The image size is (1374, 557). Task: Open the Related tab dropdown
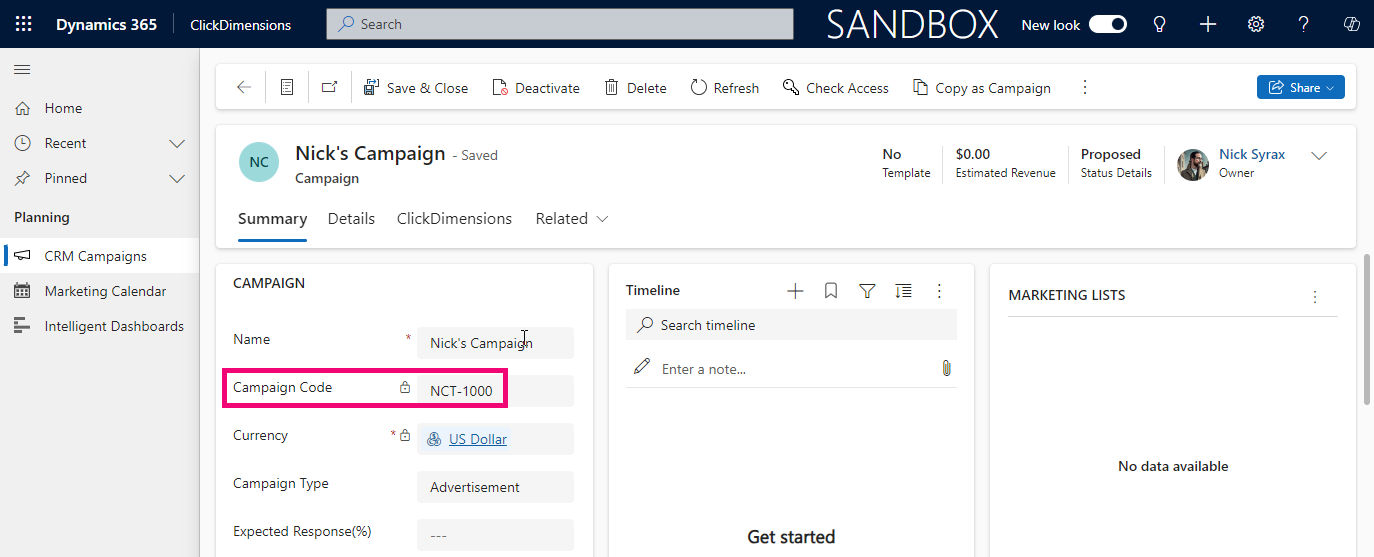[x=572, y=219]
